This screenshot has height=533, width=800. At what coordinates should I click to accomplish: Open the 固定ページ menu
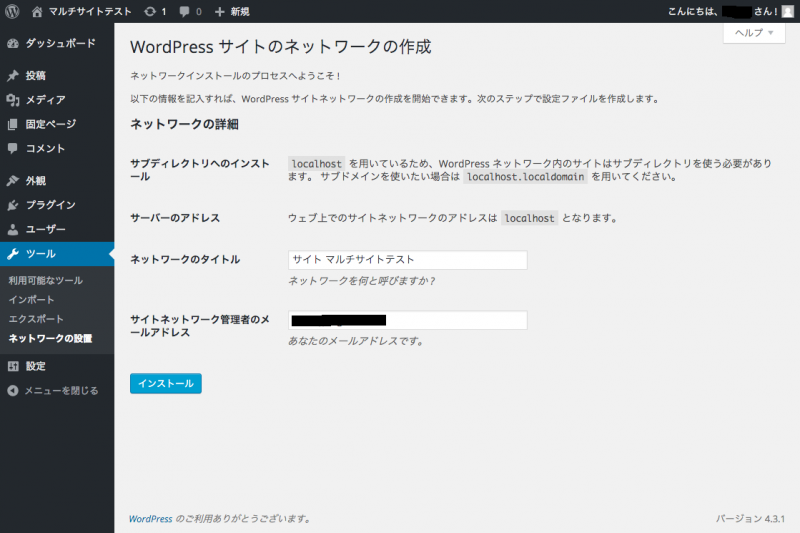(57, 124)
